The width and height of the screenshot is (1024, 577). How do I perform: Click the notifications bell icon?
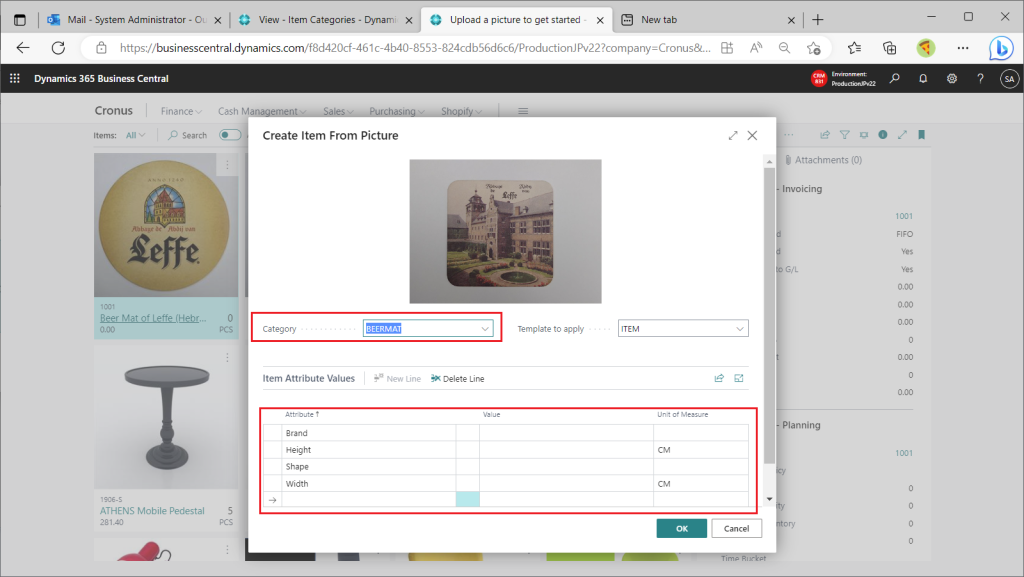(x=923, y=79)
